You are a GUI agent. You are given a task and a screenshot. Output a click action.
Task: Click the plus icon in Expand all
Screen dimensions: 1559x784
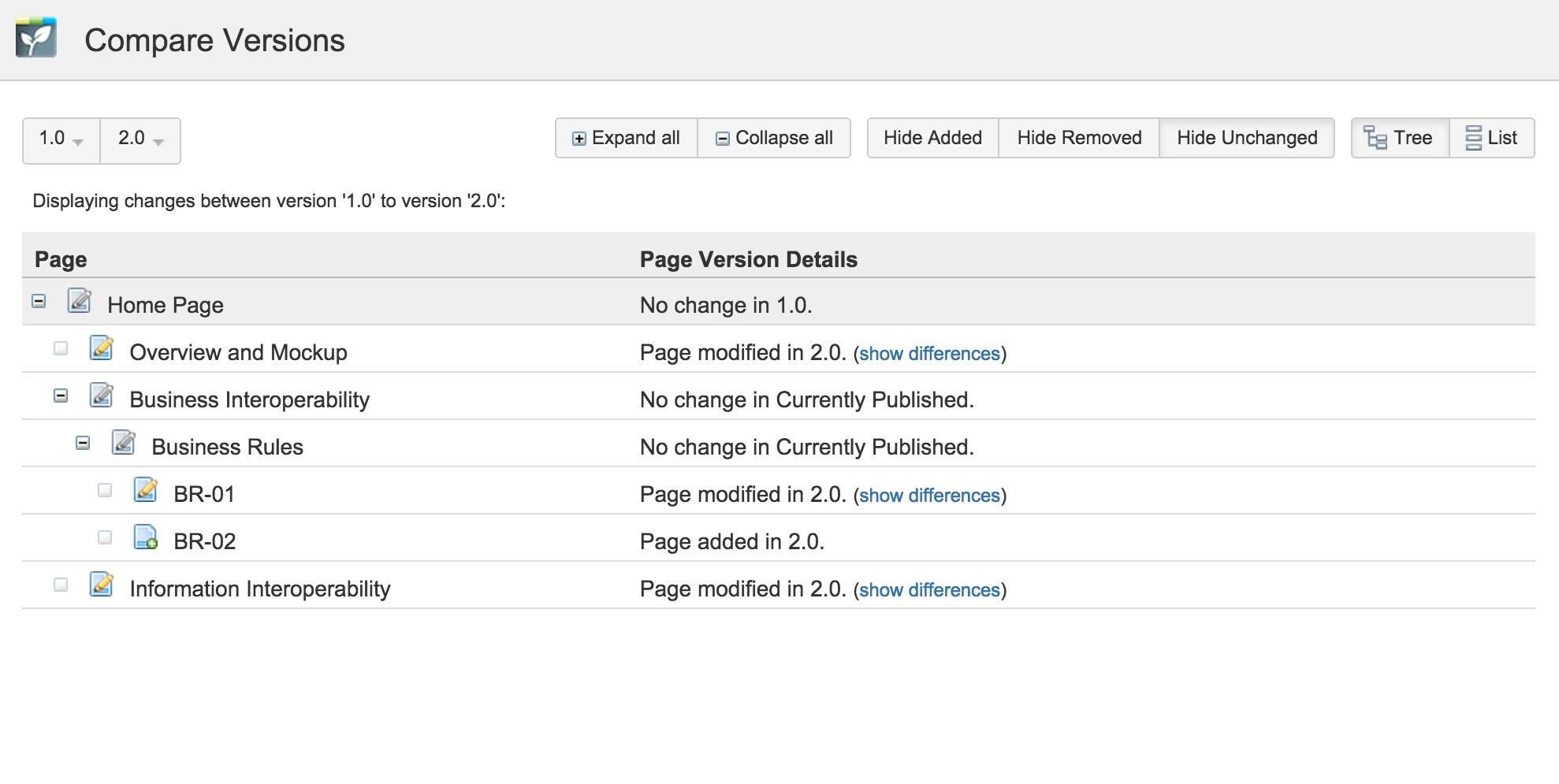[x=579, y=139]
